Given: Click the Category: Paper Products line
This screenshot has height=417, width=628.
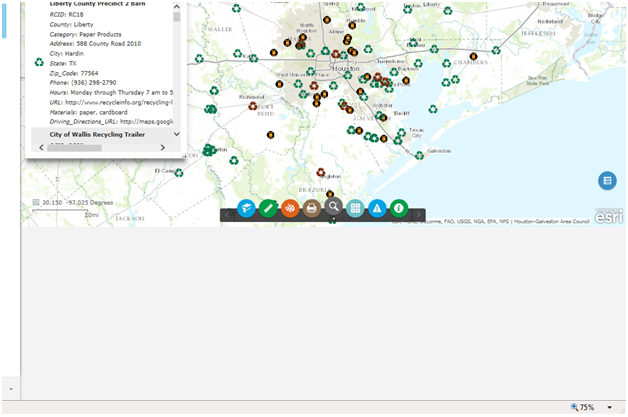Looking at the screenshot, I should tap(85, 34).
